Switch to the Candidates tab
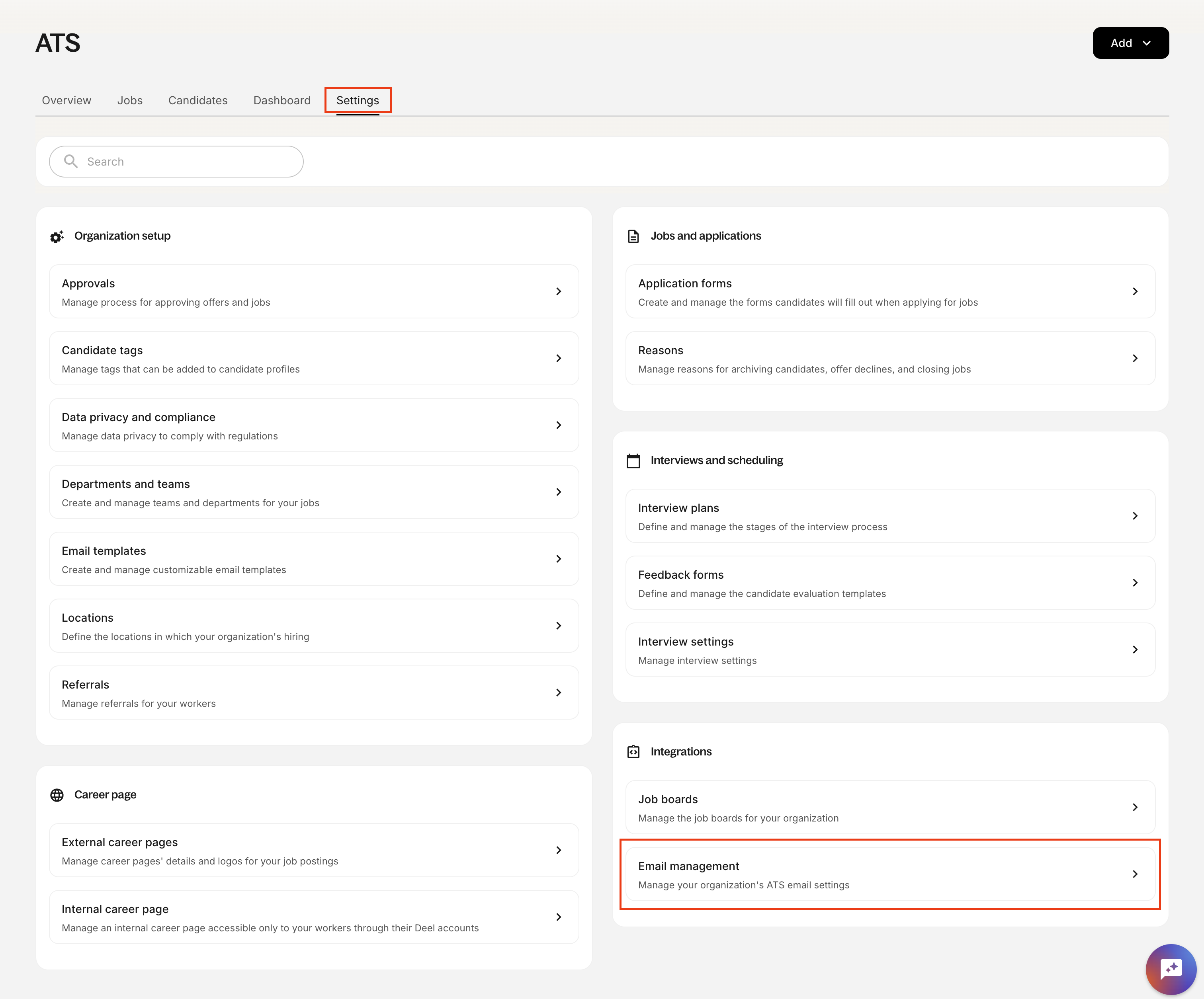This screenshot has width=1204, height=999. coord(198,100)
